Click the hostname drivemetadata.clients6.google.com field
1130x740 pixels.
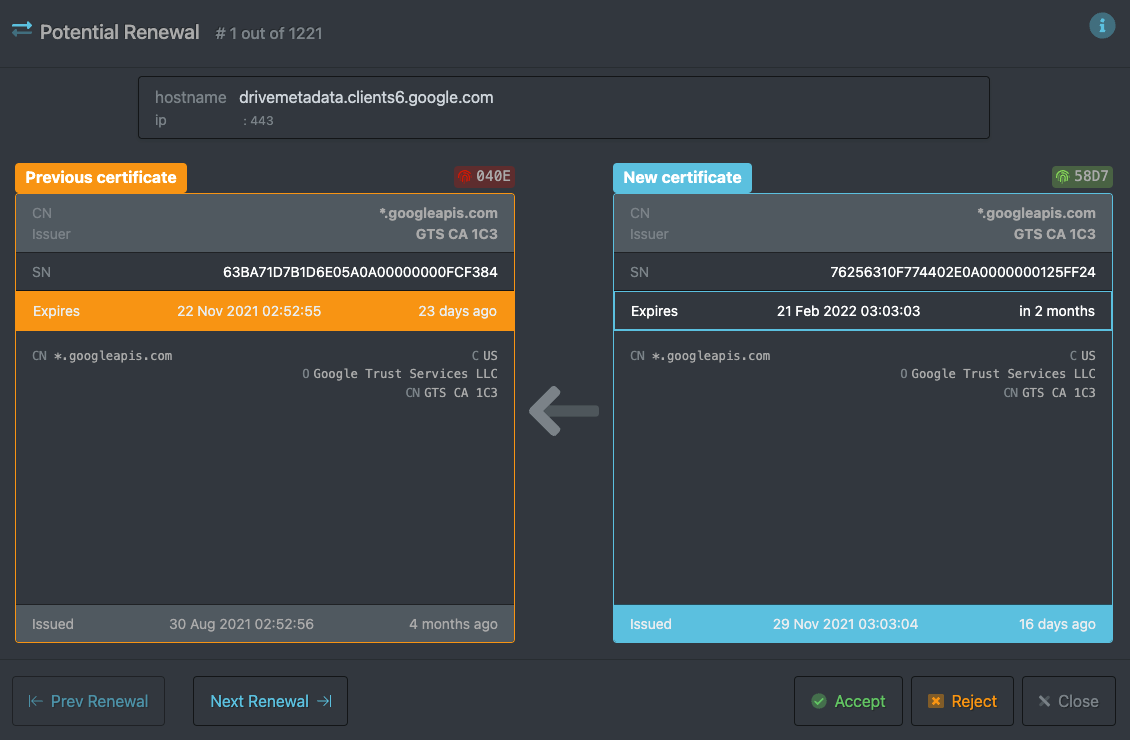pyautogui.click(x=365, y=97)
